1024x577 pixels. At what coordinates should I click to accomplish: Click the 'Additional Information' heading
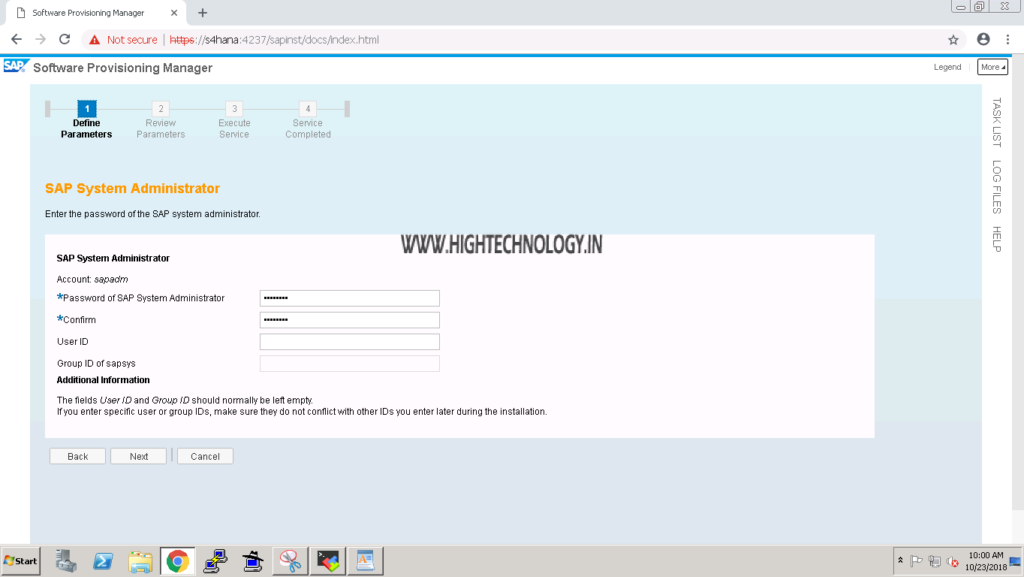pyautogui.click(x=103, y=380)
